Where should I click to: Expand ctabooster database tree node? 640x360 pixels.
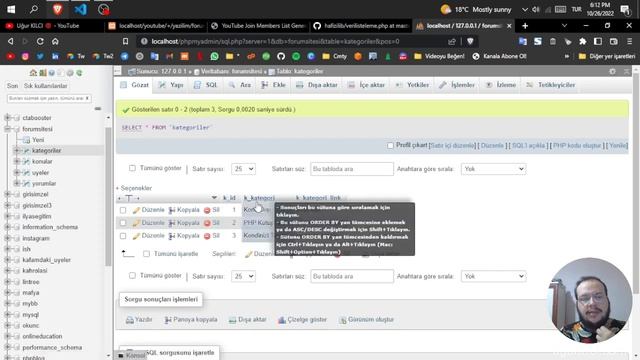click(7, 118)
